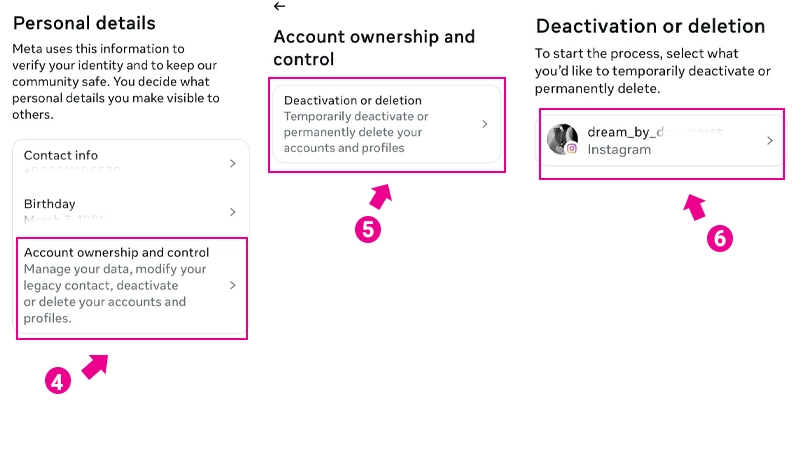
Task: Tap the Deactivation or deletion option text
Action: click(353, 101)
